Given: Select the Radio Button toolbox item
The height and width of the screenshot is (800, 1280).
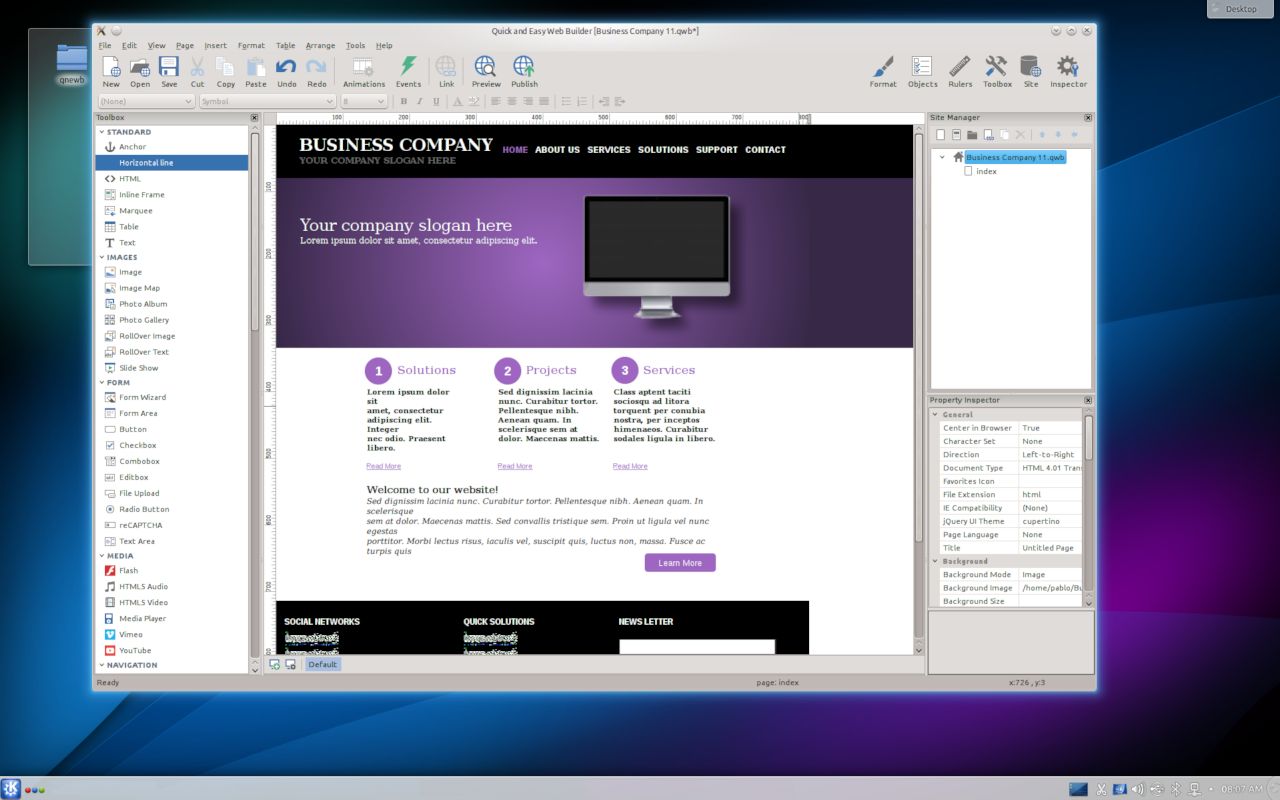Looking at the screenshot, I should (x=144, y=509).
